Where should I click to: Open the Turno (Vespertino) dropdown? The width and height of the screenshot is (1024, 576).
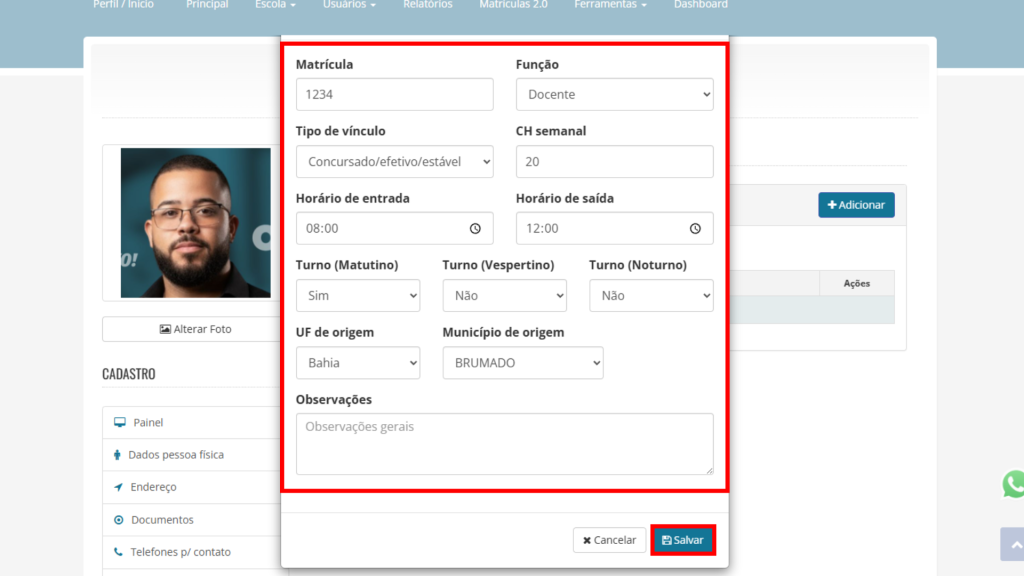(504, 296)
